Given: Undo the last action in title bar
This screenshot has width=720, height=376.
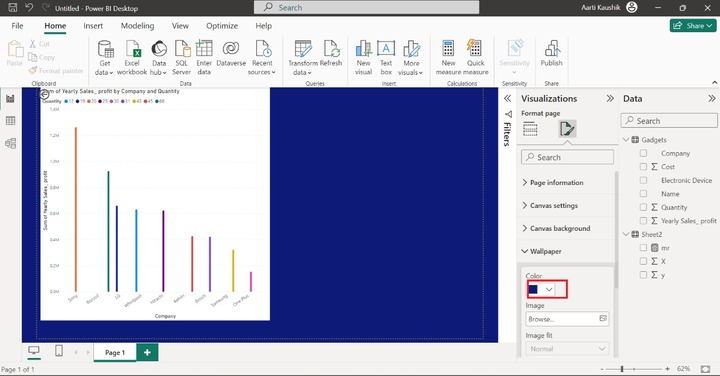Looking at the screenshot, I should coord(29,7).
